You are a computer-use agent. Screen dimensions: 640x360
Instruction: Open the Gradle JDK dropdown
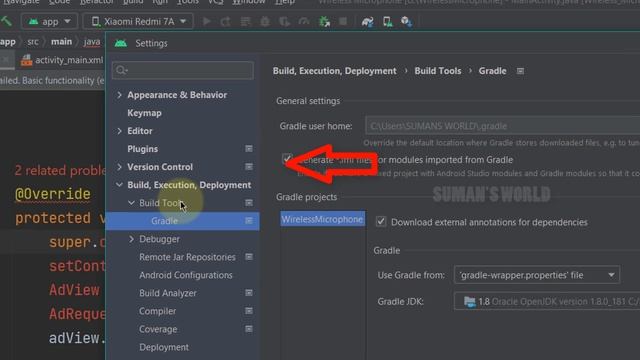(x=547, y=302)
